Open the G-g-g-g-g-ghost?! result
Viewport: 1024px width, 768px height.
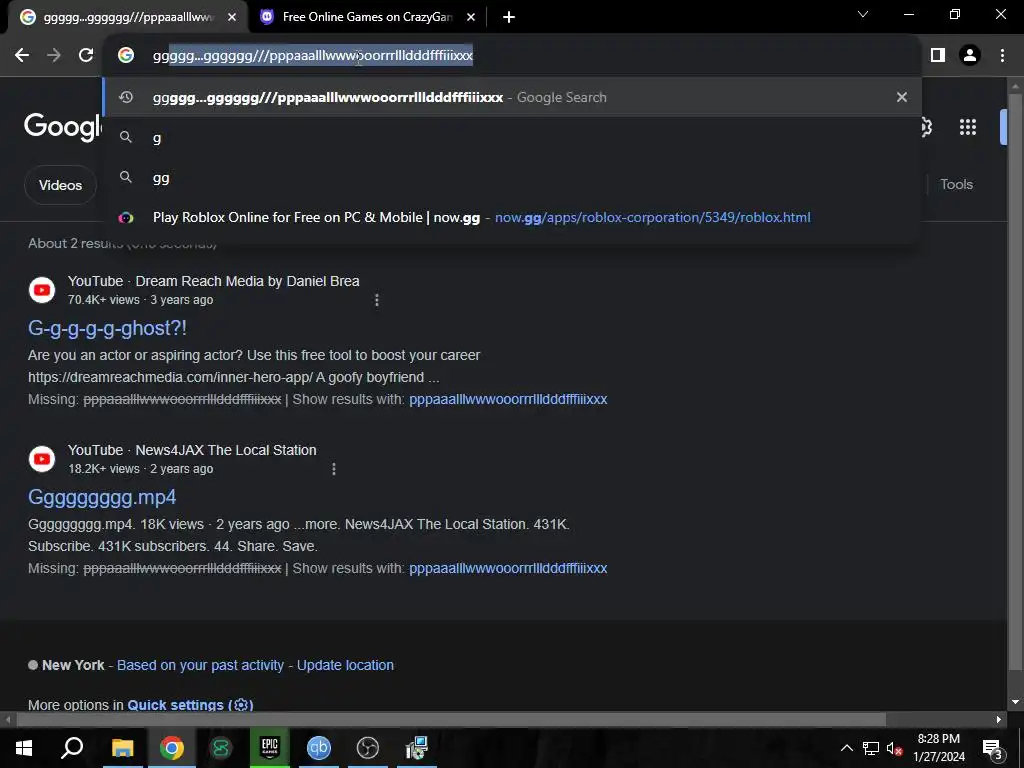point(107,328)
